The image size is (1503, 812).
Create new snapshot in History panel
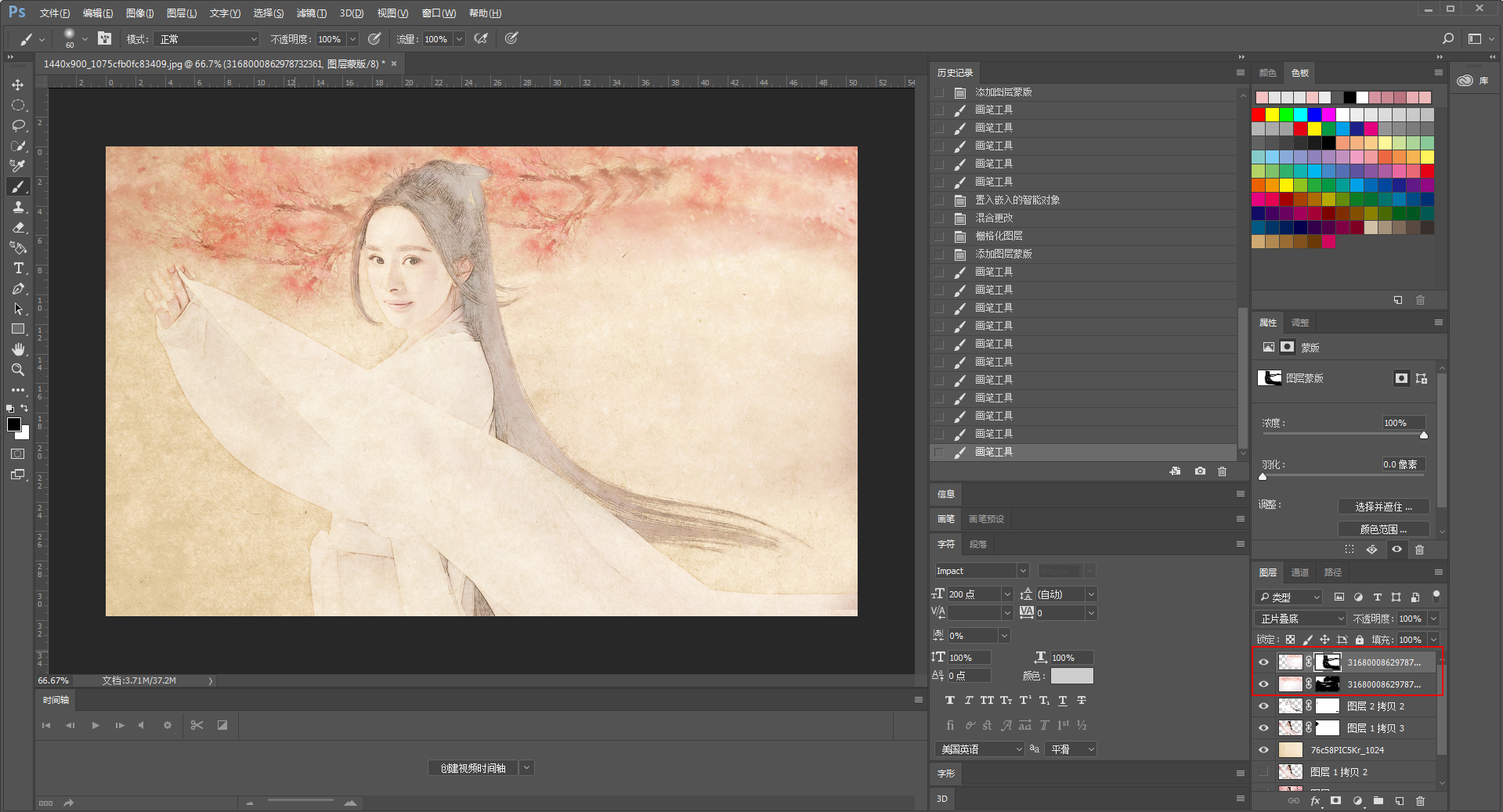click(x=1200, y=471)
